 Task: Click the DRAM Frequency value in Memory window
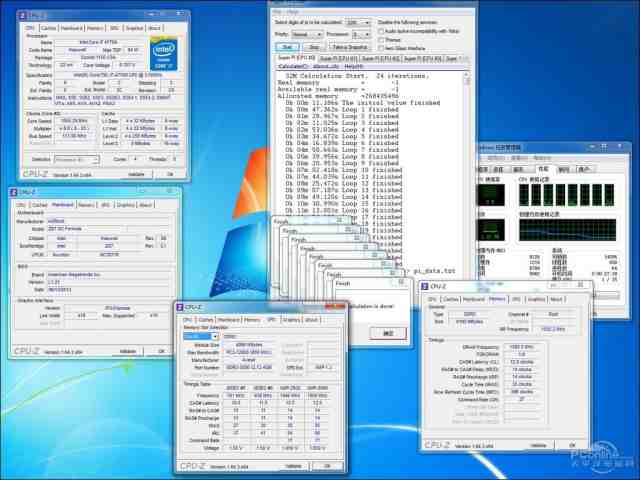tap(522, 347)
